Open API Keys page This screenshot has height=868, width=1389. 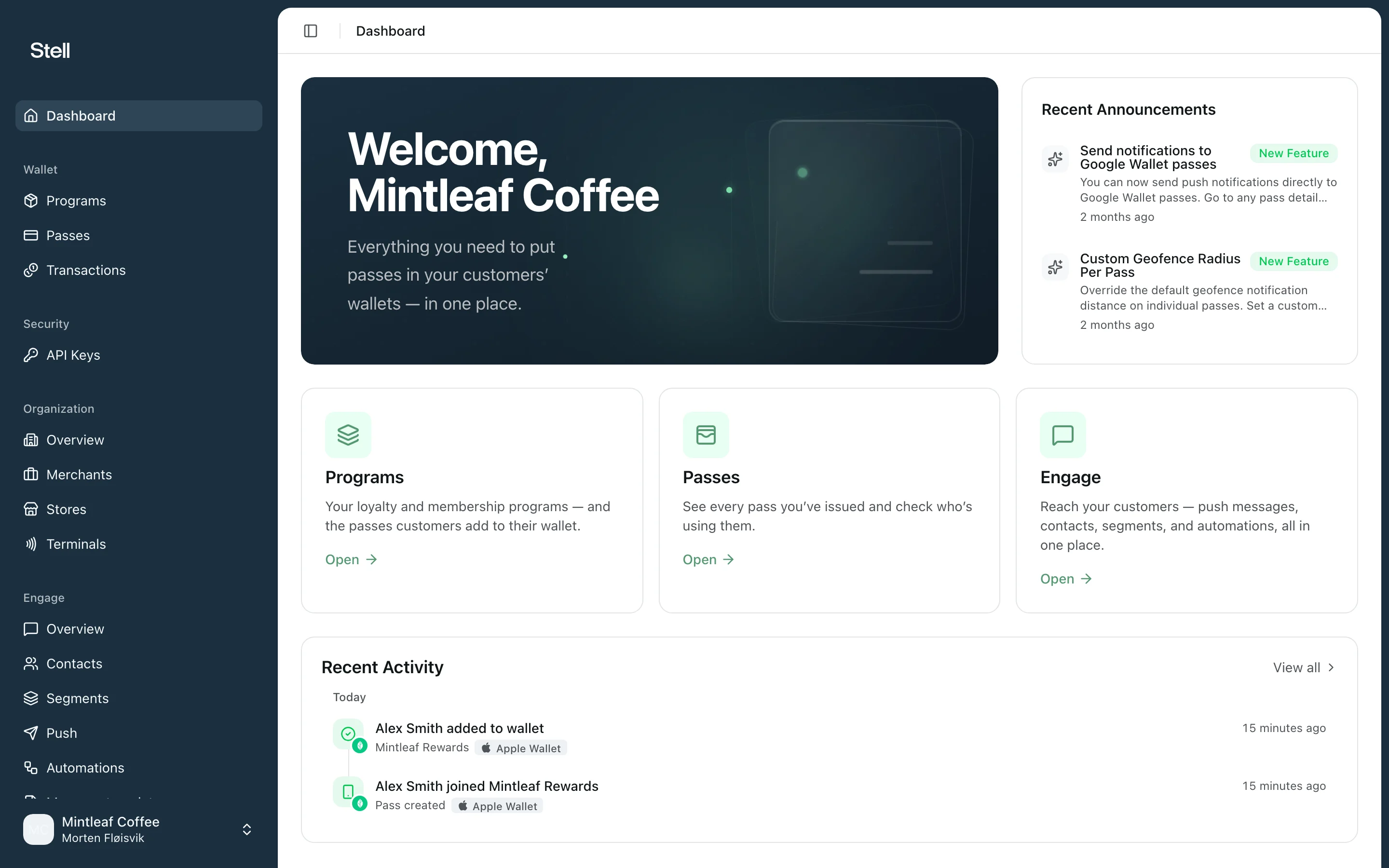[139, 355]
